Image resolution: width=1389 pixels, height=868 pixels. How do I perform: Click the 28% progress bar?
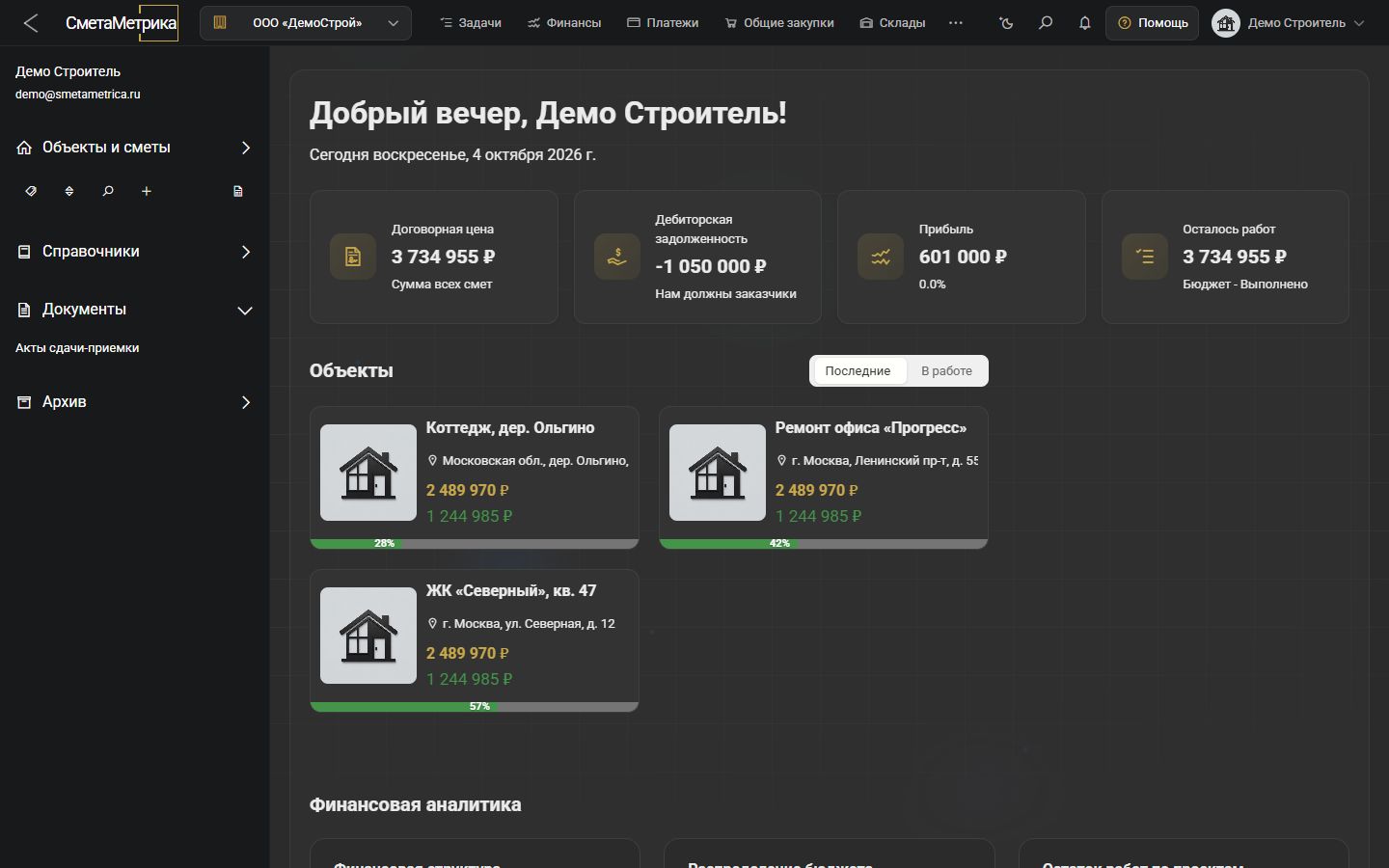coord(475,544)
